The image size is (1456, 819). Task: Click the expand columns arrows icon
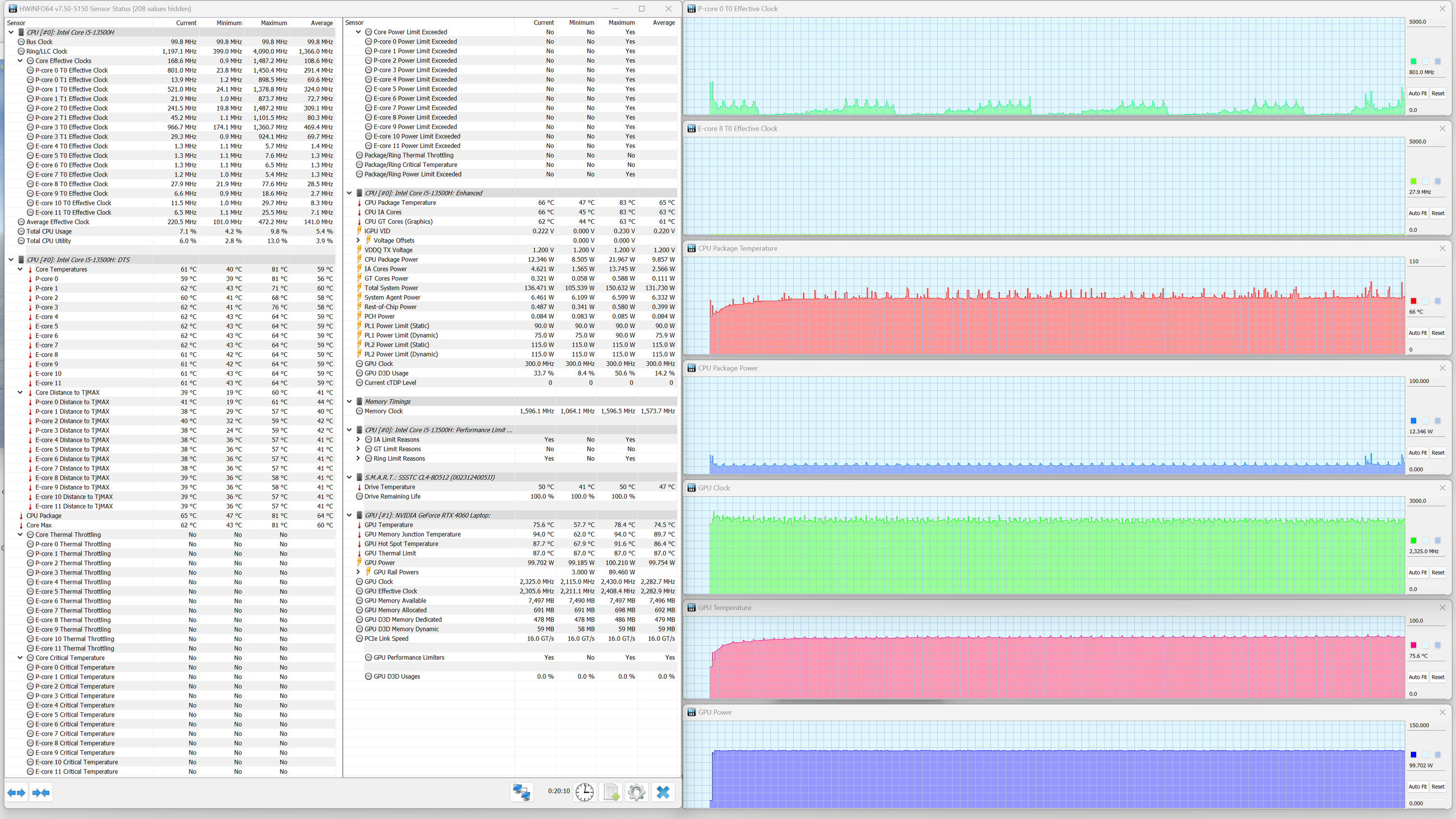pyautogui.click(x=16, y=792)
